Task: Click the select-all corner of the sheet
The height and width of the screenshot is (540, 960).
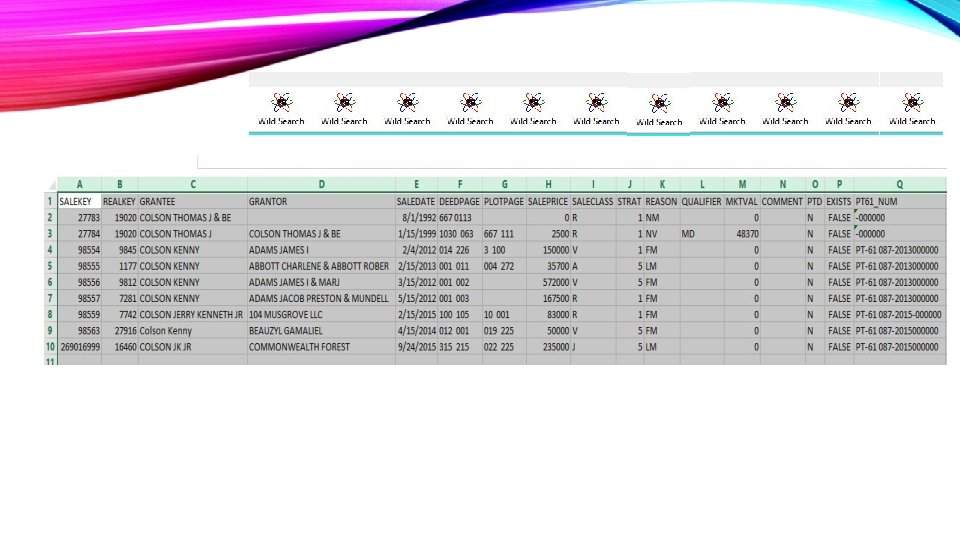Action: [x=51, y=184]
